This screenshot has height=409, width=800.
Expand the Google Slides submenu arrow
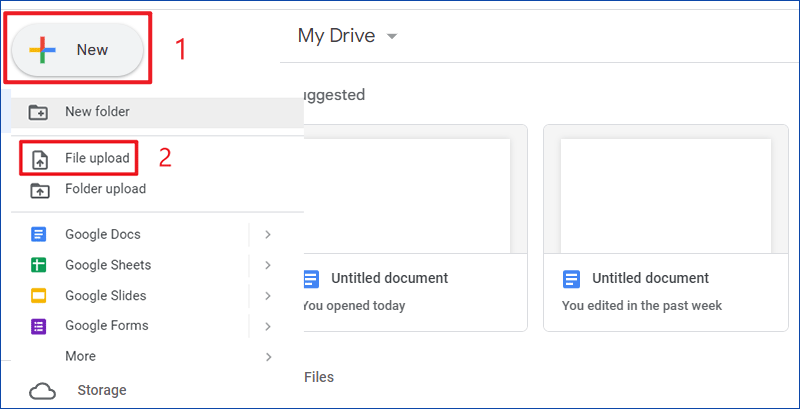[268, 296]
